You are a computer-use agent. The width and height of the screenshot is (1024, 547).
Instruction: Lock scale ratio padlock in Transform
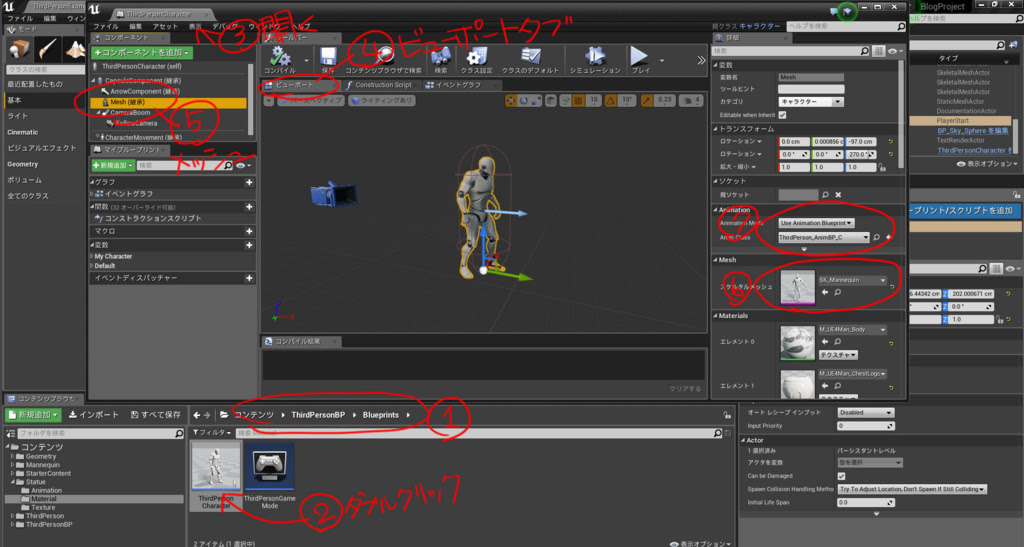[882, 167]
